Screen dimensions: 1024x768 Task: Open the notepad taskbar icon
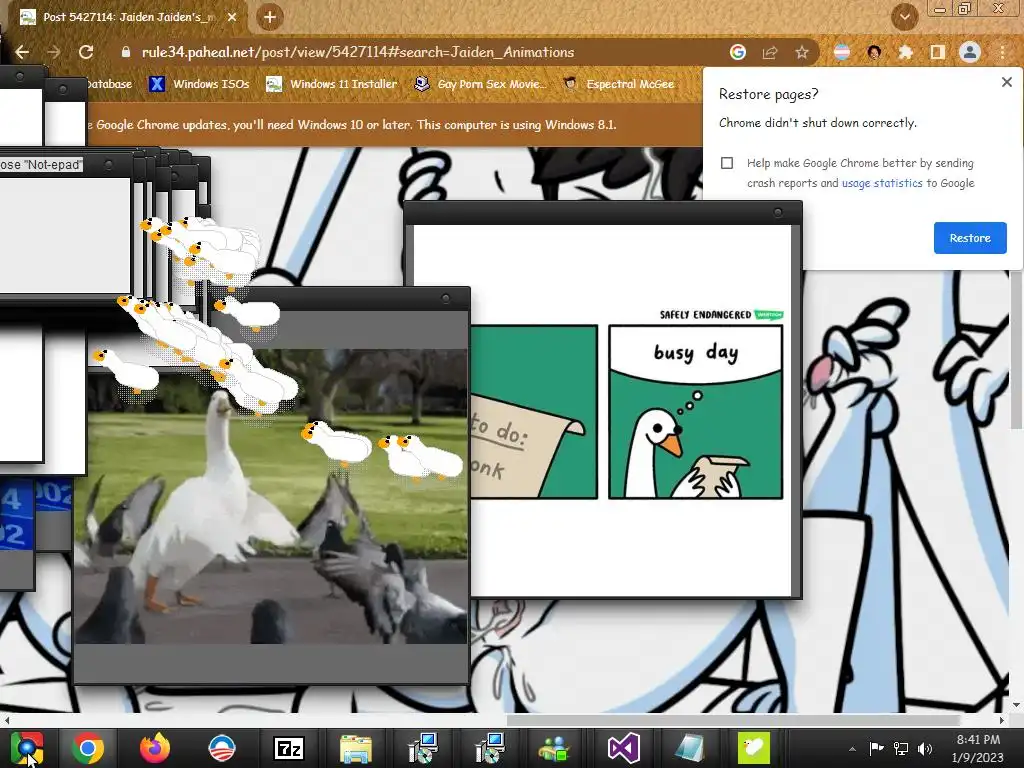click(690, 748)
